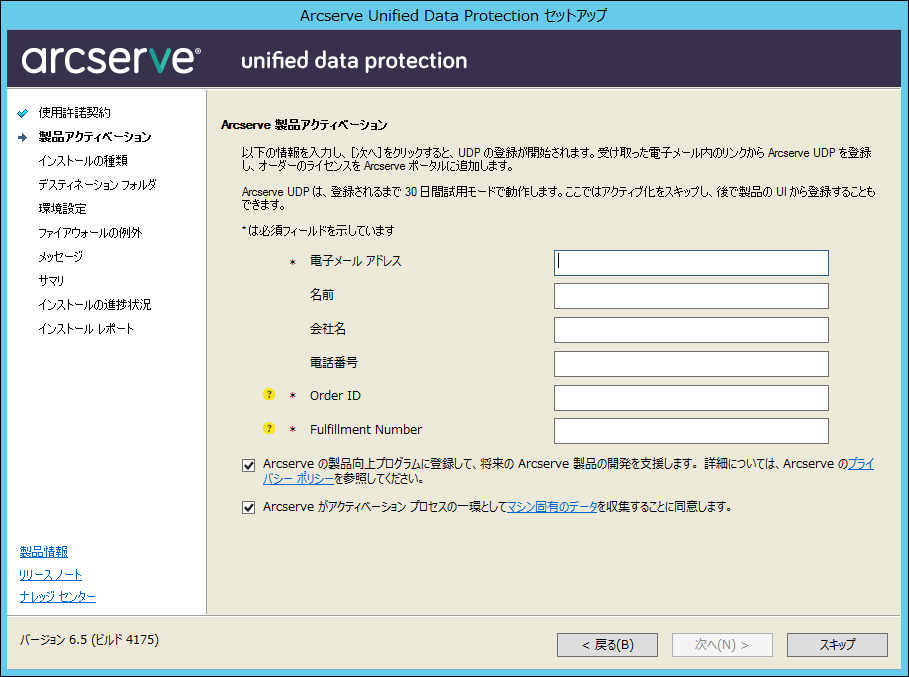Click the Fulfillment Number field label
Image resolution: width=909 pixels, height=677 pixels.
[366, 430]
